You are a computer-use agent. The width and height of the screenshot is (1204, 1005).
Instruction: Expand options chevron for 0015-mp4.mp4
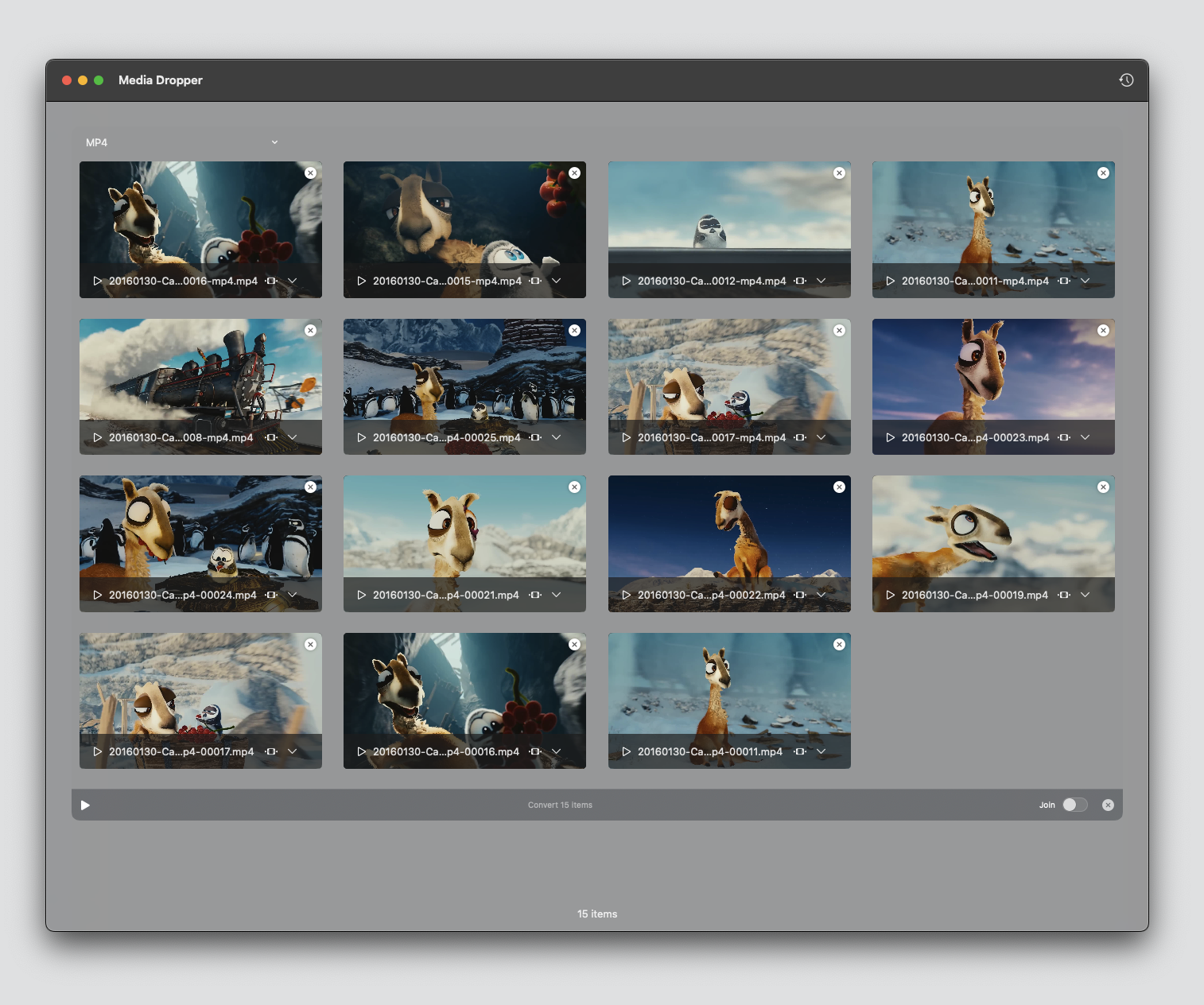(x=556, y=281)
